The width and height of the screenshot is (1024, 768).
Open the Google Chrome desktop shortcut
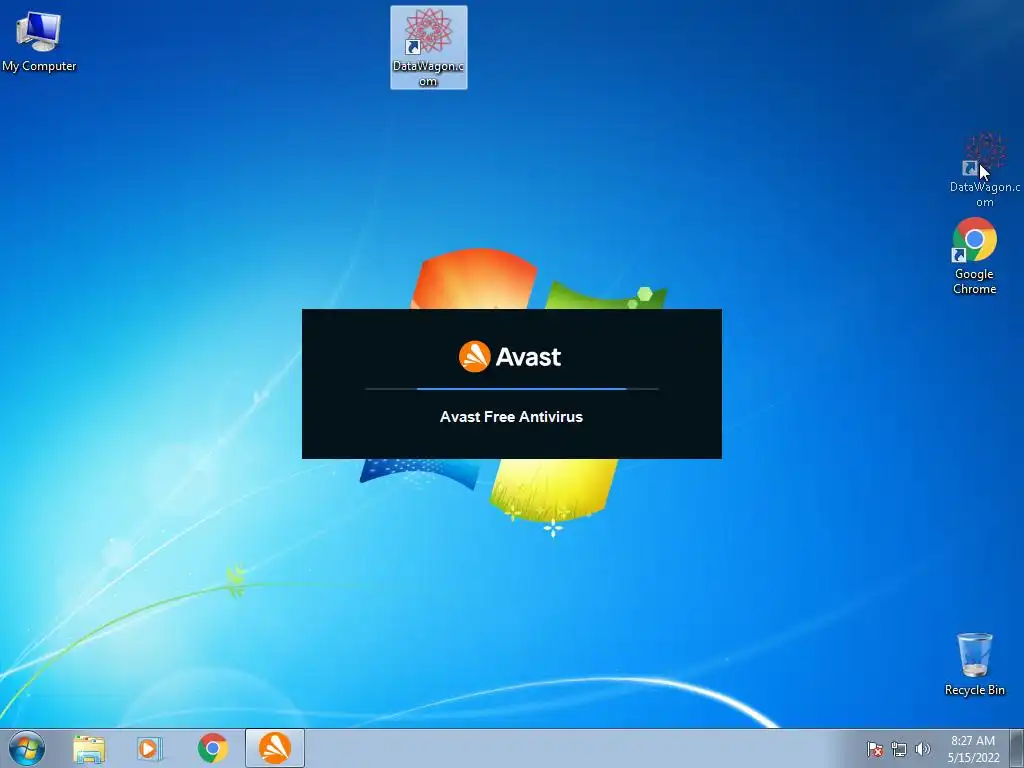click(x=974, y=256)
